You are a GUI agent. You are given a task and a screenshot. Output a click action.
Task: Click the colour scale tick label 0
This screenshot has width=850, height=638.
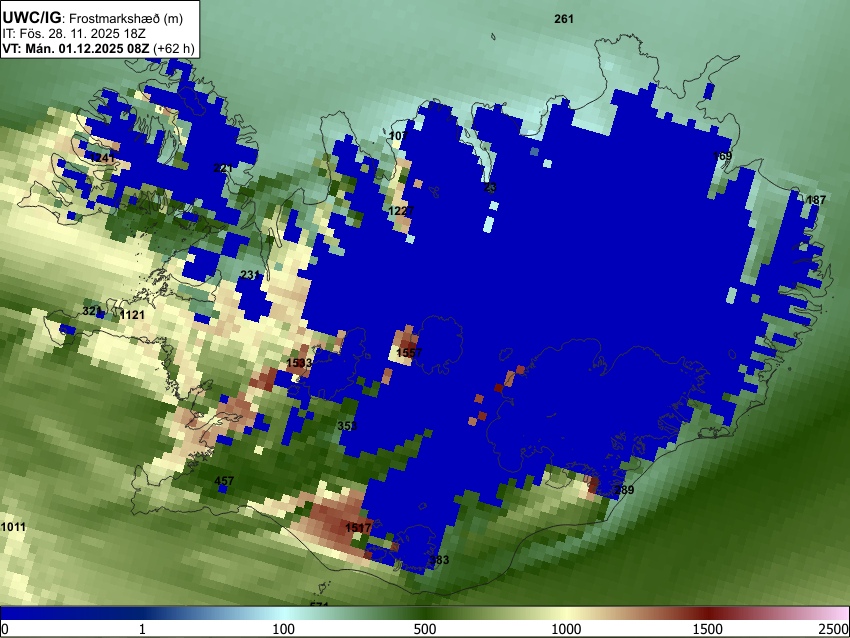tap(5, 629)
